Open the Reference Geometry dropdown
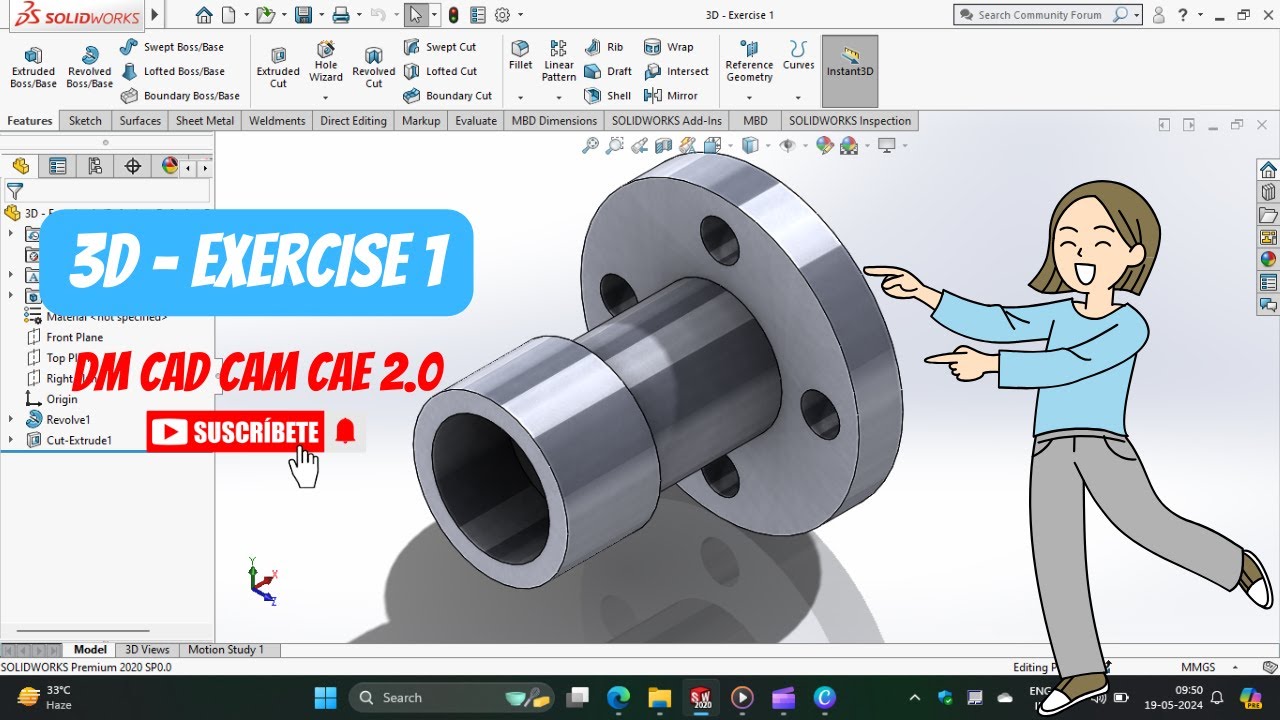The height and width of the screenshot is (720, 1280). pyautogui.click(x=749, y=97)
